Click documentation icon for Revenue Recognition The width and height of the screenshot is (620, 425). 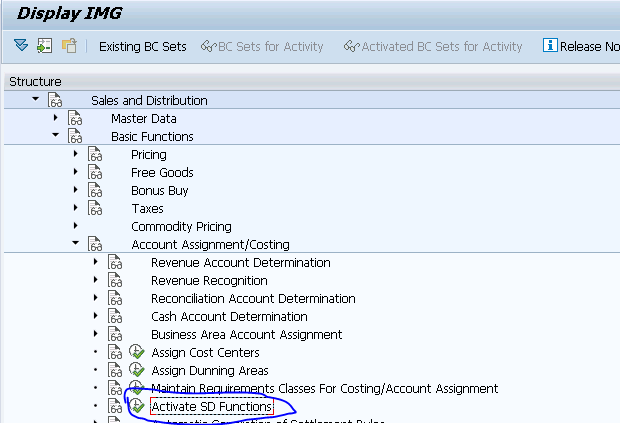point(116,281)
